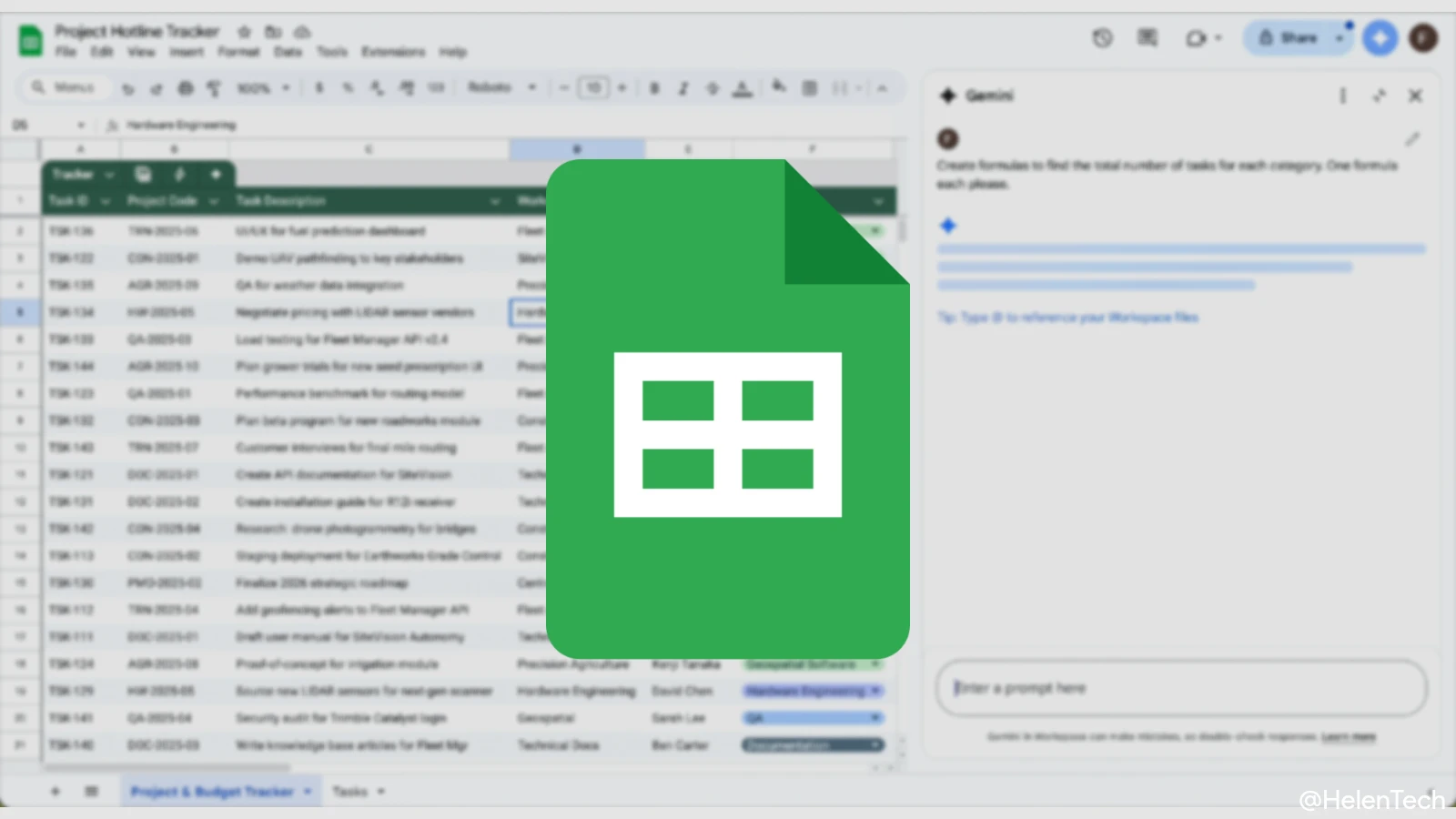Click the table view icon beside Tracker

point(143,174)
